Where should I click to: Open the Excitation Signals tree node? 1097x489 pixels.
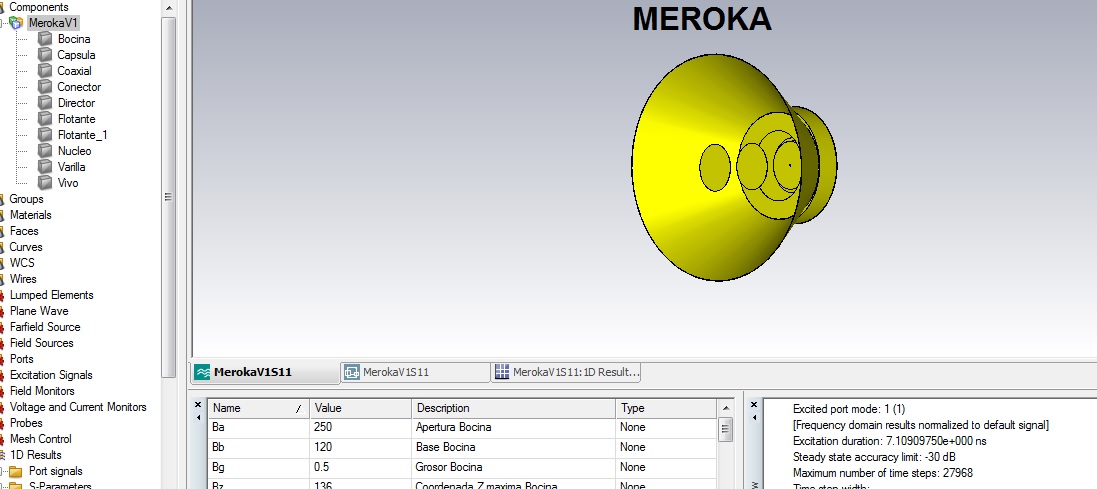pos(51,375)
